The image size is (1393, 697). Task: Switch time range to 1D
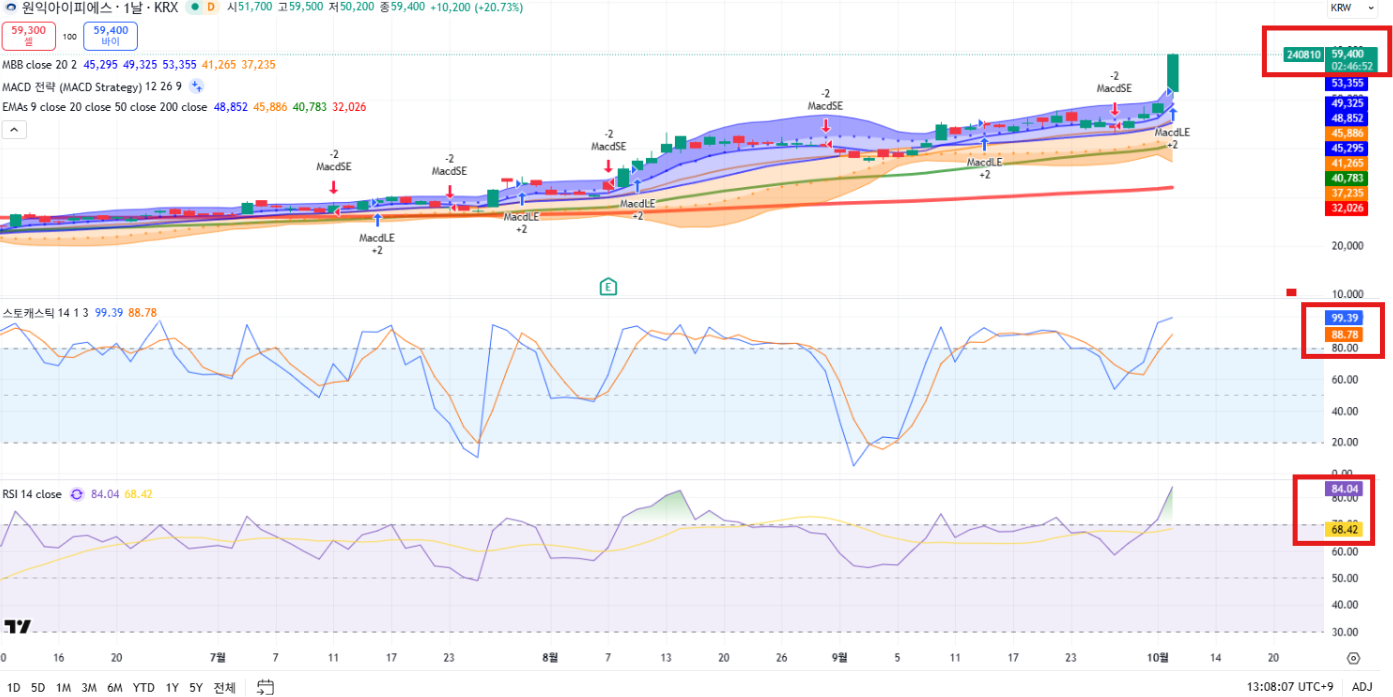[14, 687]
